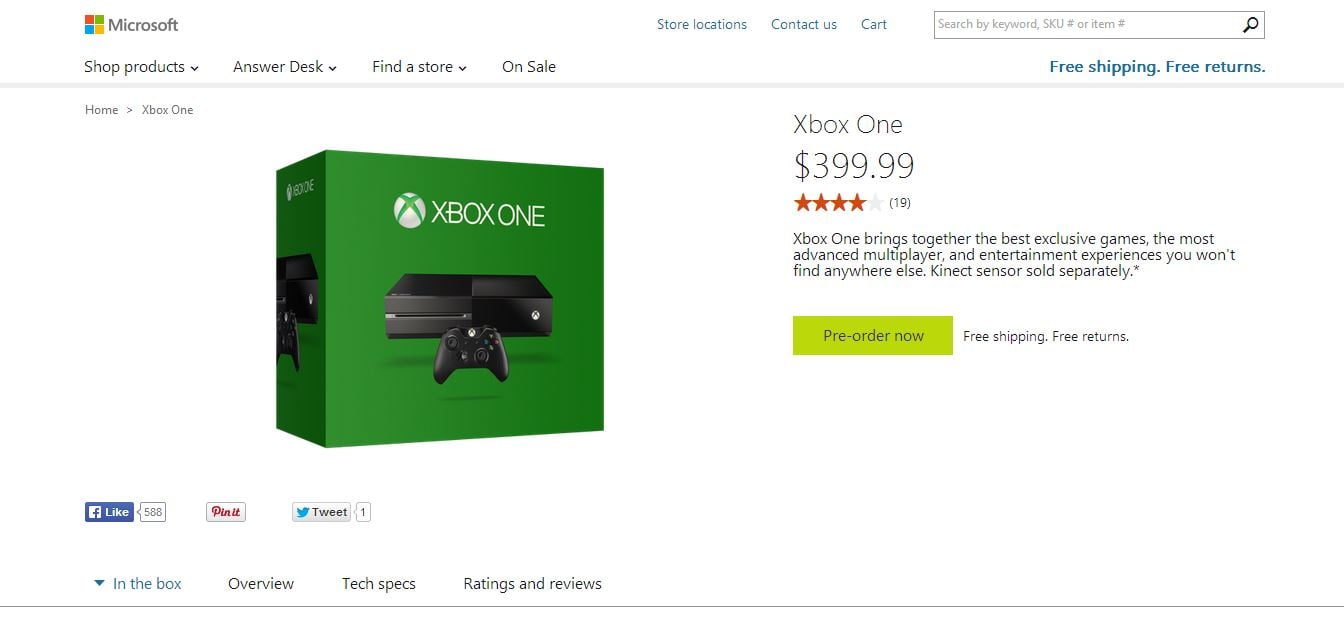Screen dimensions: 1344x626
Task: Collapse the In the box section
Action: [138, 584]
